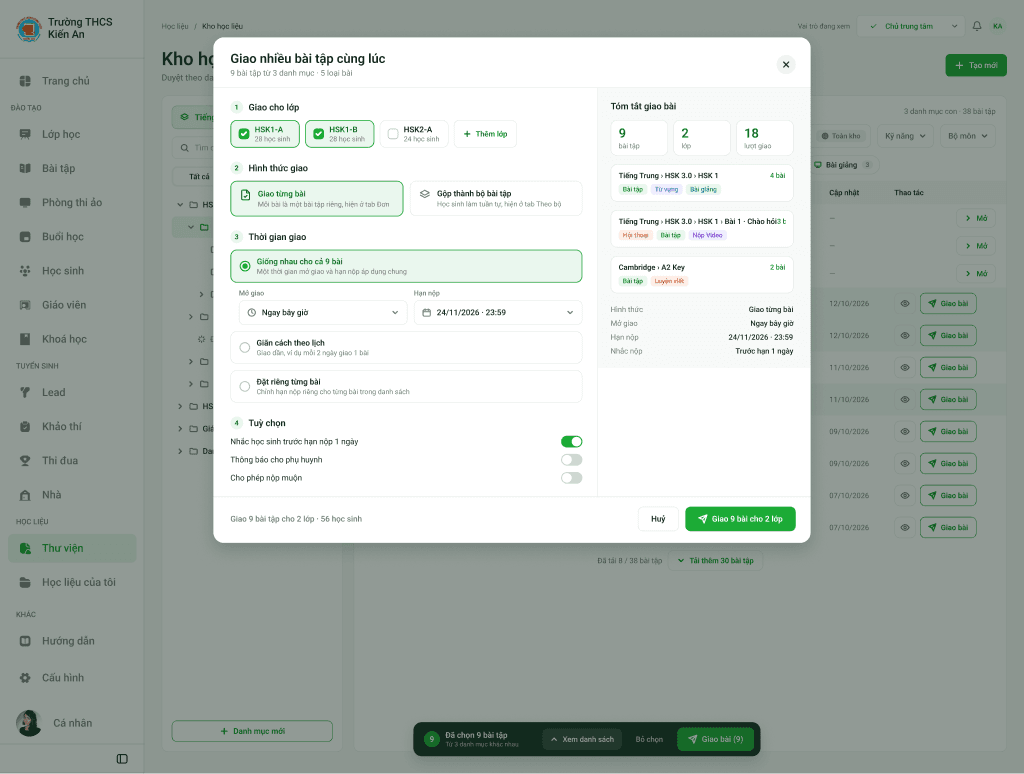
Task: Select Đặt riêng từng bài radio
Action: 245,387
